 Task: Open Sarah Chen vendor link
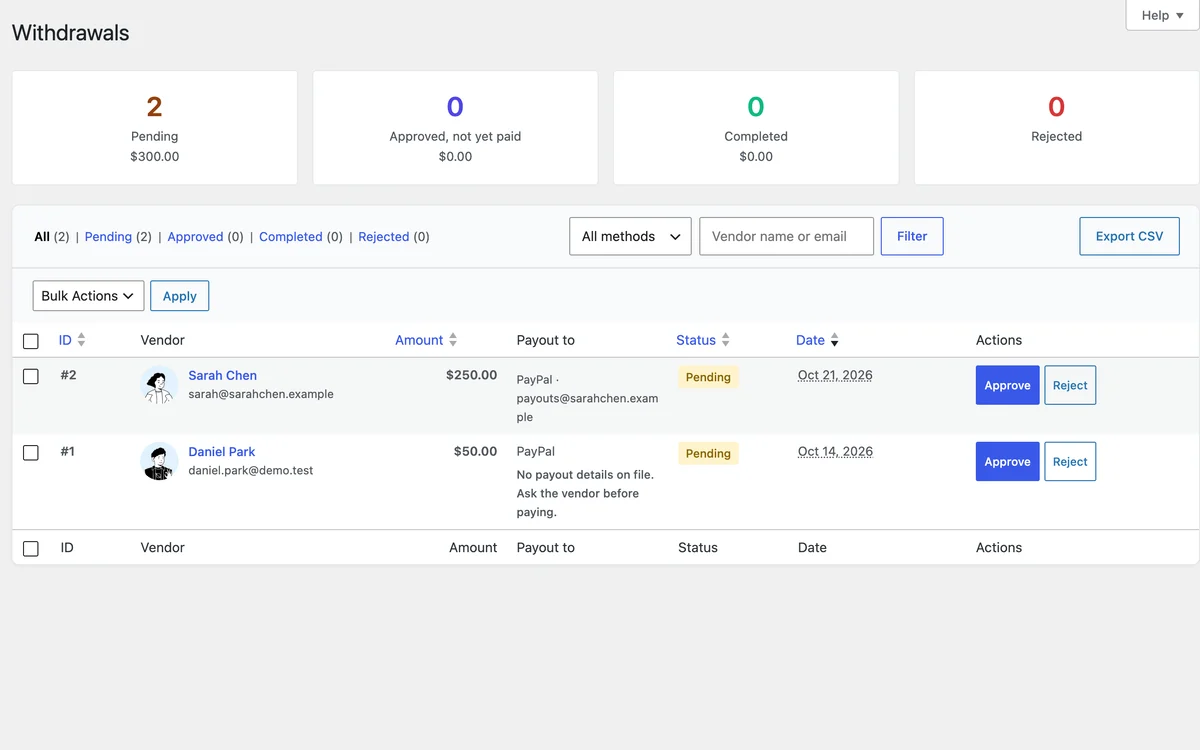pyautogui.click(x=223, y=375)
